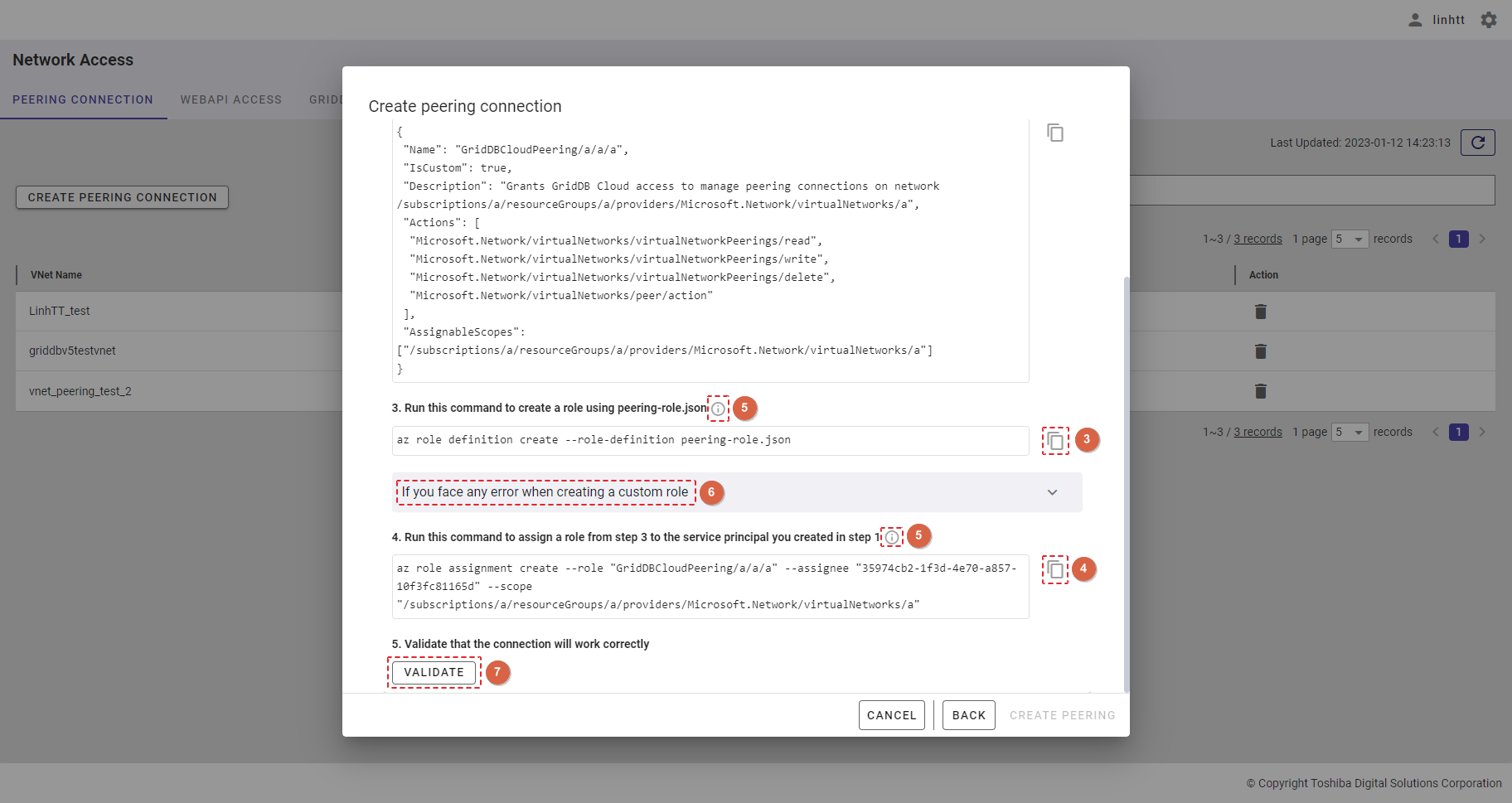Cancel the create peering dialog
The width and height of the screenshot is (1512, 803).
coord(891,715)
